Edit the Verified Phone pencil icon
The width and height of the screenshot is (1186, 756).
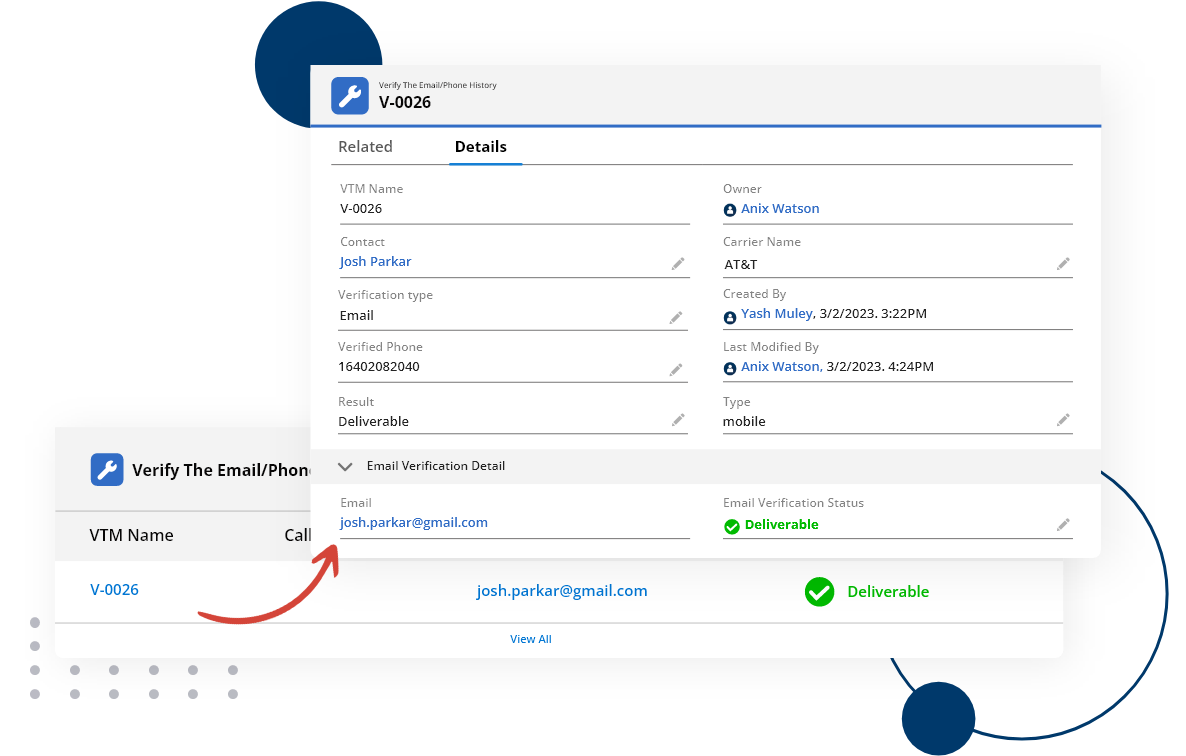tap(676, 370)
